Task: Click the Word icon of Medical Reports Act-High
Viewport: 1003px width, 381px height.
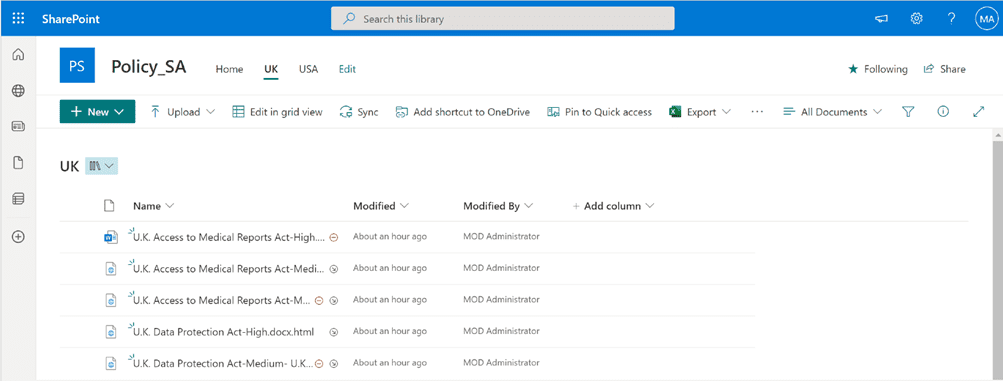Action: [111, 238]
